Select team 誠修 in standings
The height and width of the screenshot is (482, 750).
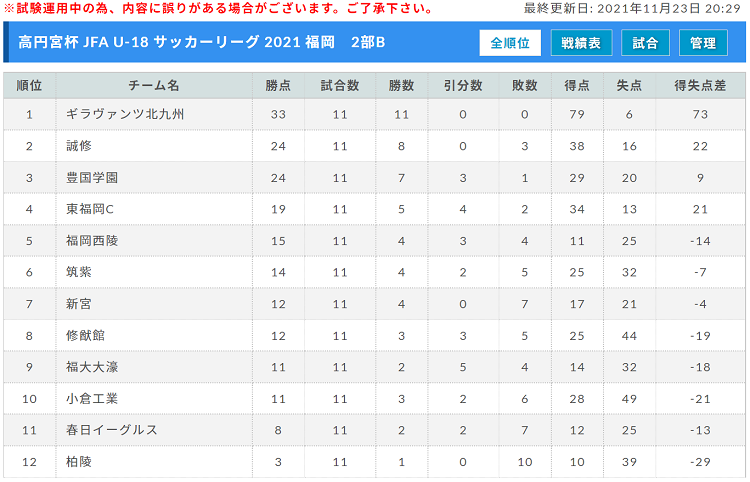(x=79, y=146)
